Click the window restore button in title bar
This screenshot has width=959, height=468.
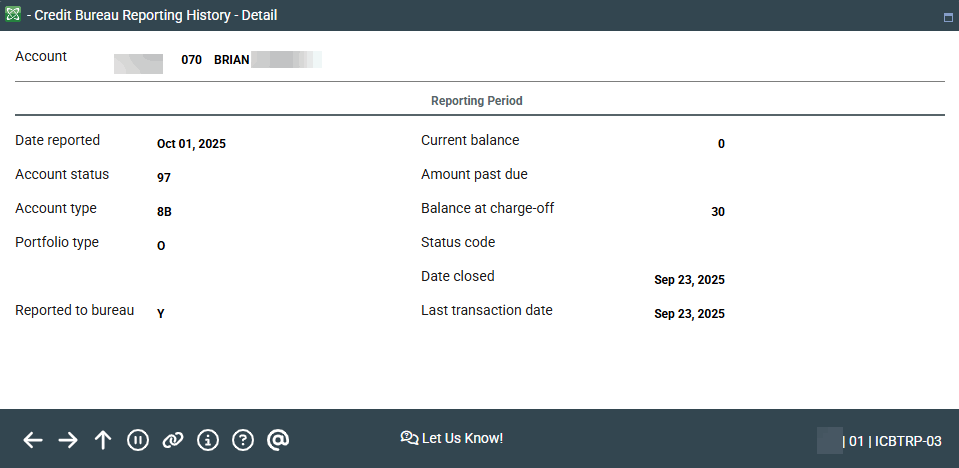coord(947,17)
